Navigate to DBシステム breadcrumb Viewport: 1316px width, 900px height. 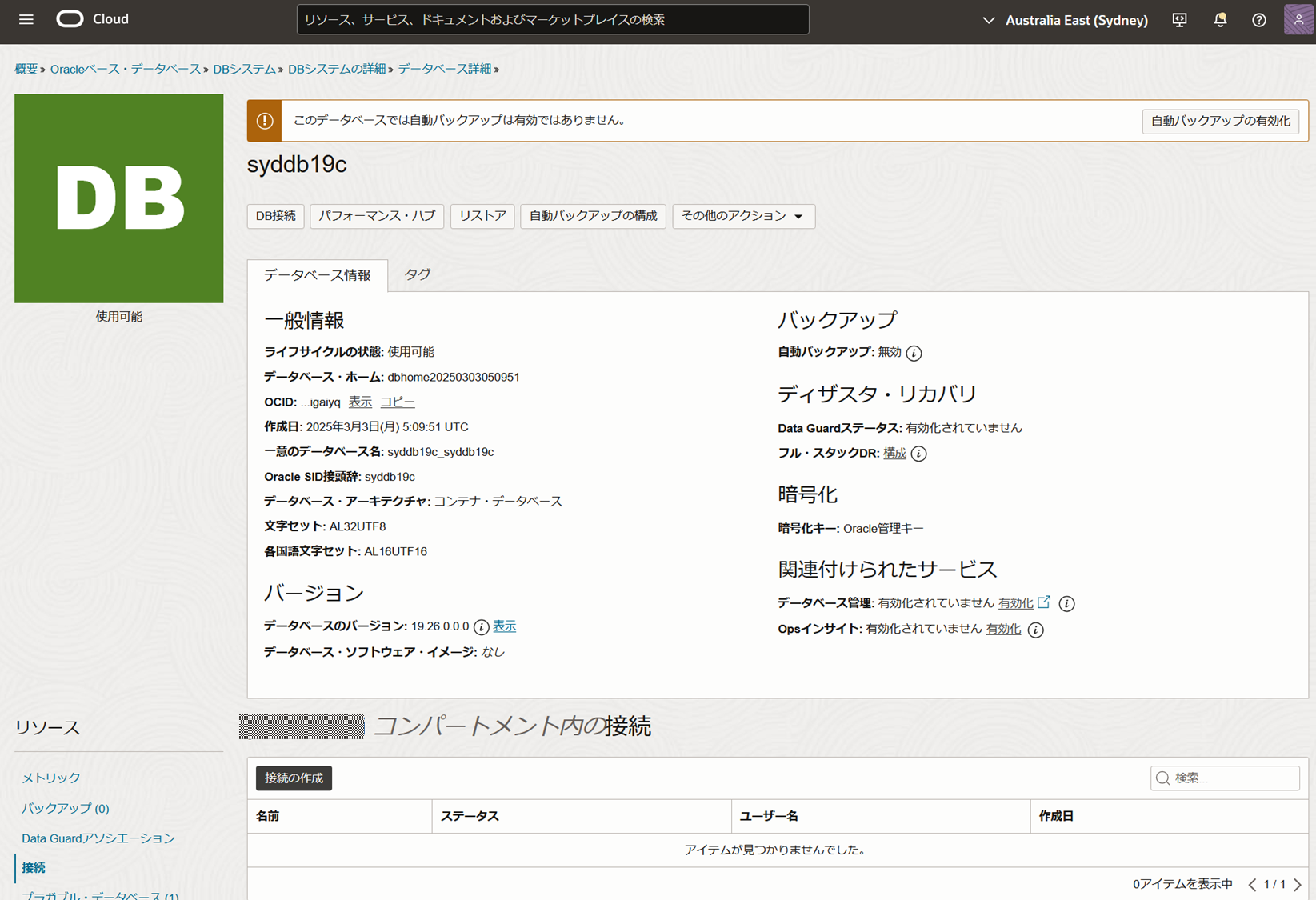244,69
